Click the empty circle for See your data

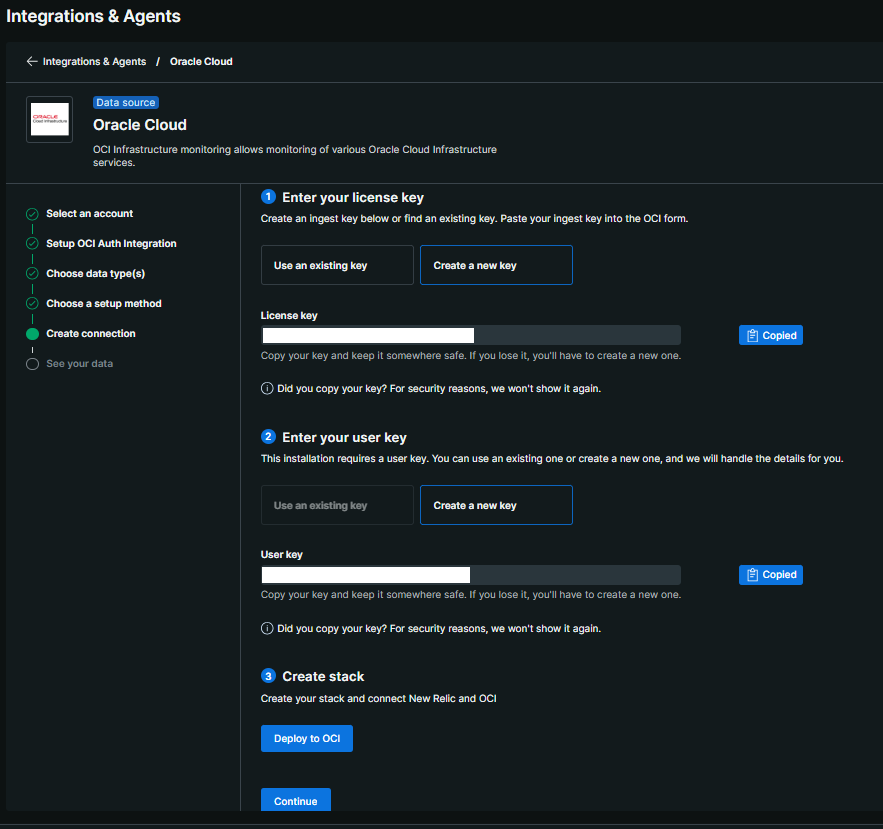[32, 364]
